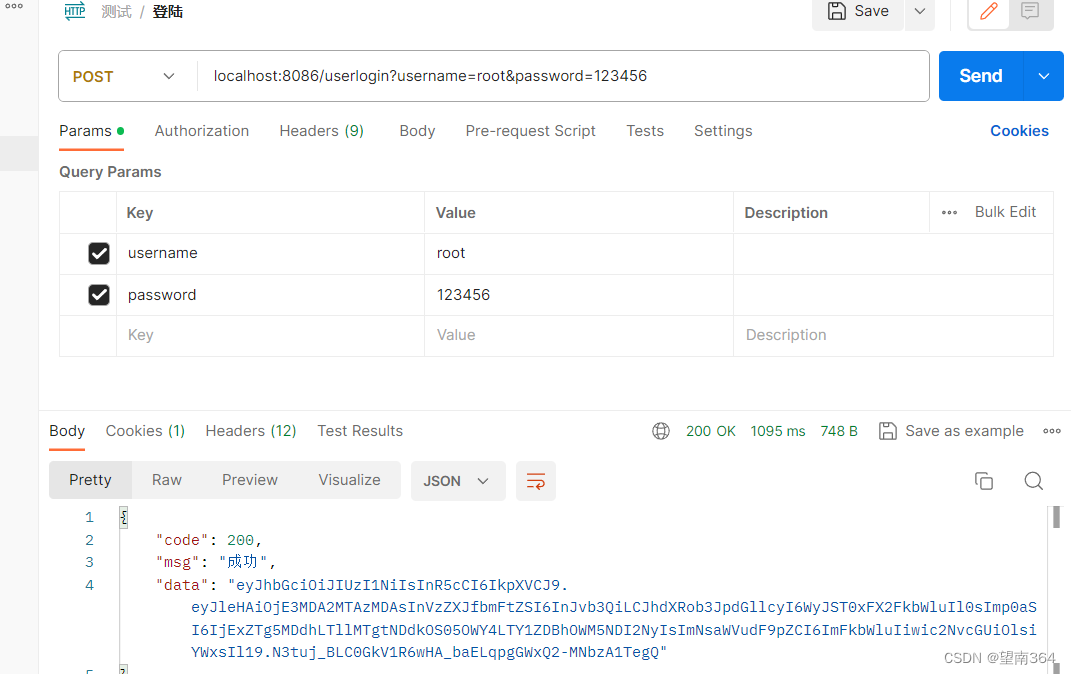Screen dimensions: 1071x674
Task: Click the 1095 ms response time
Action: 777,431
